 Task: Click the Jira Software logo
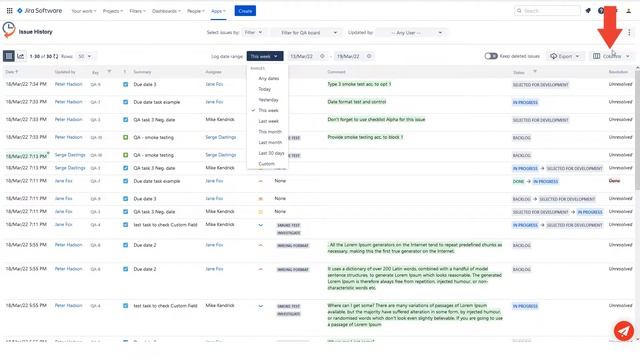(x=40, y=11)
